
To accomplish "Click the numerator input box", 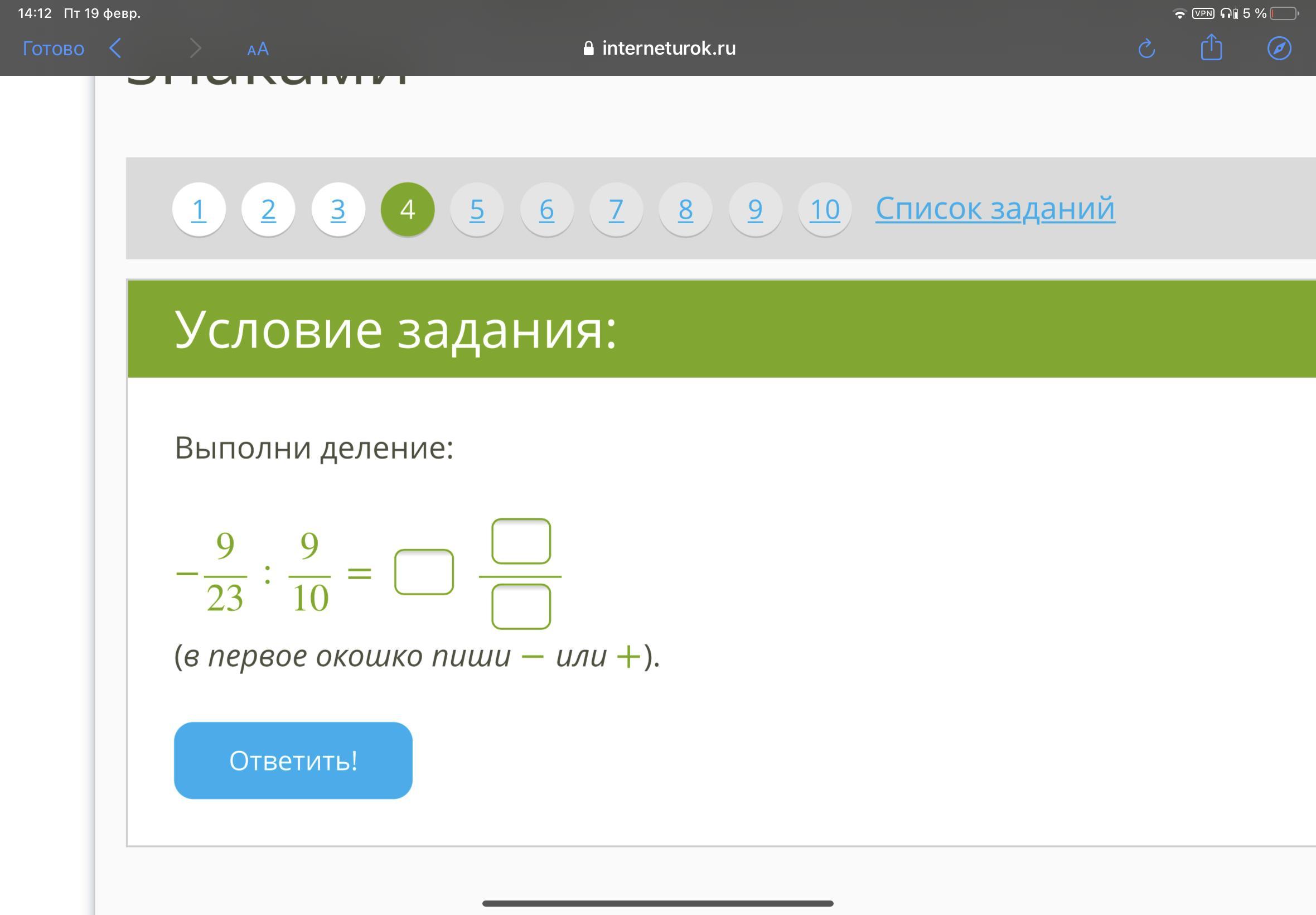I will [521, 541].
